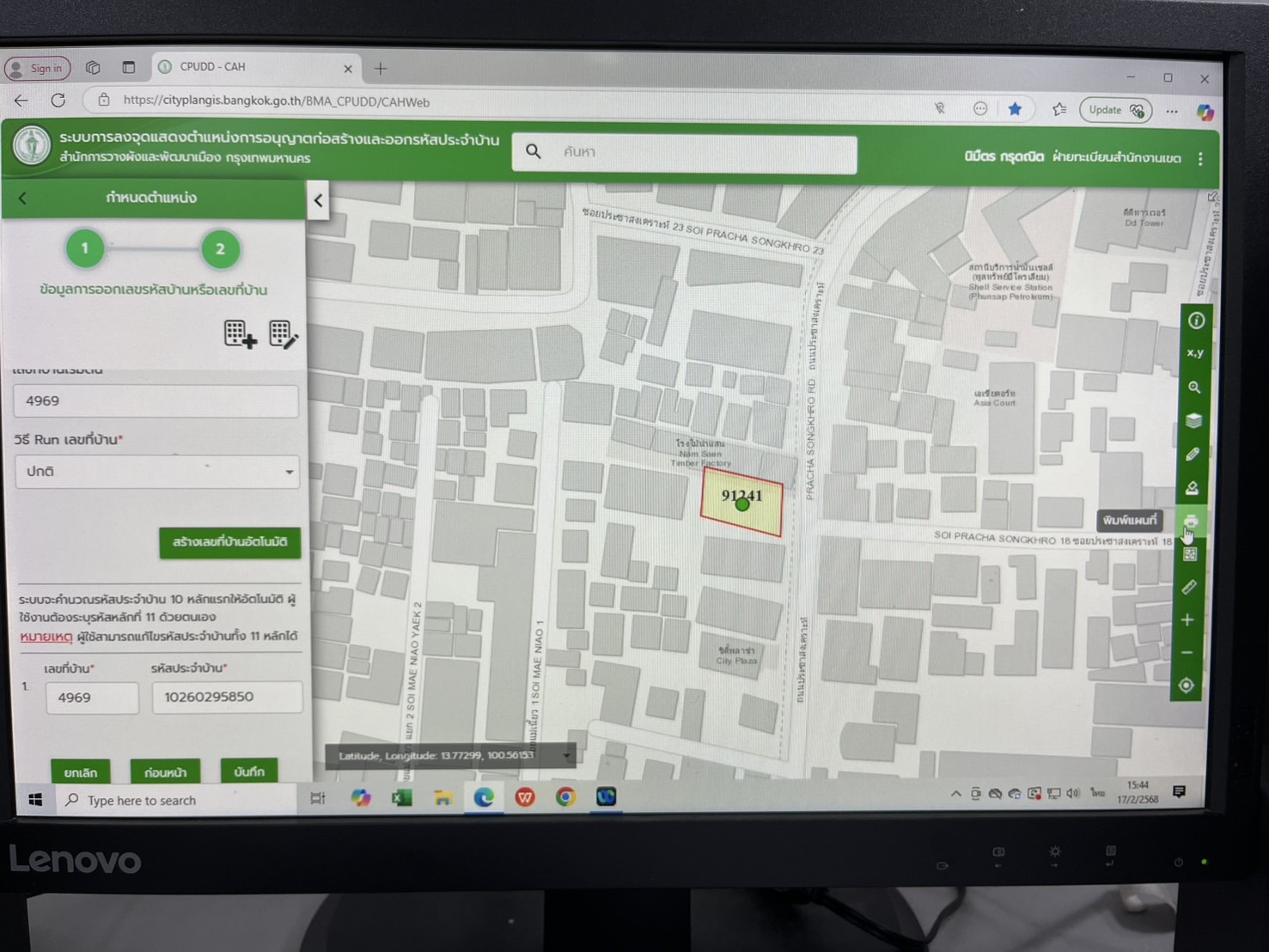Open the x,y coordinate tool

coord(1195,353)
